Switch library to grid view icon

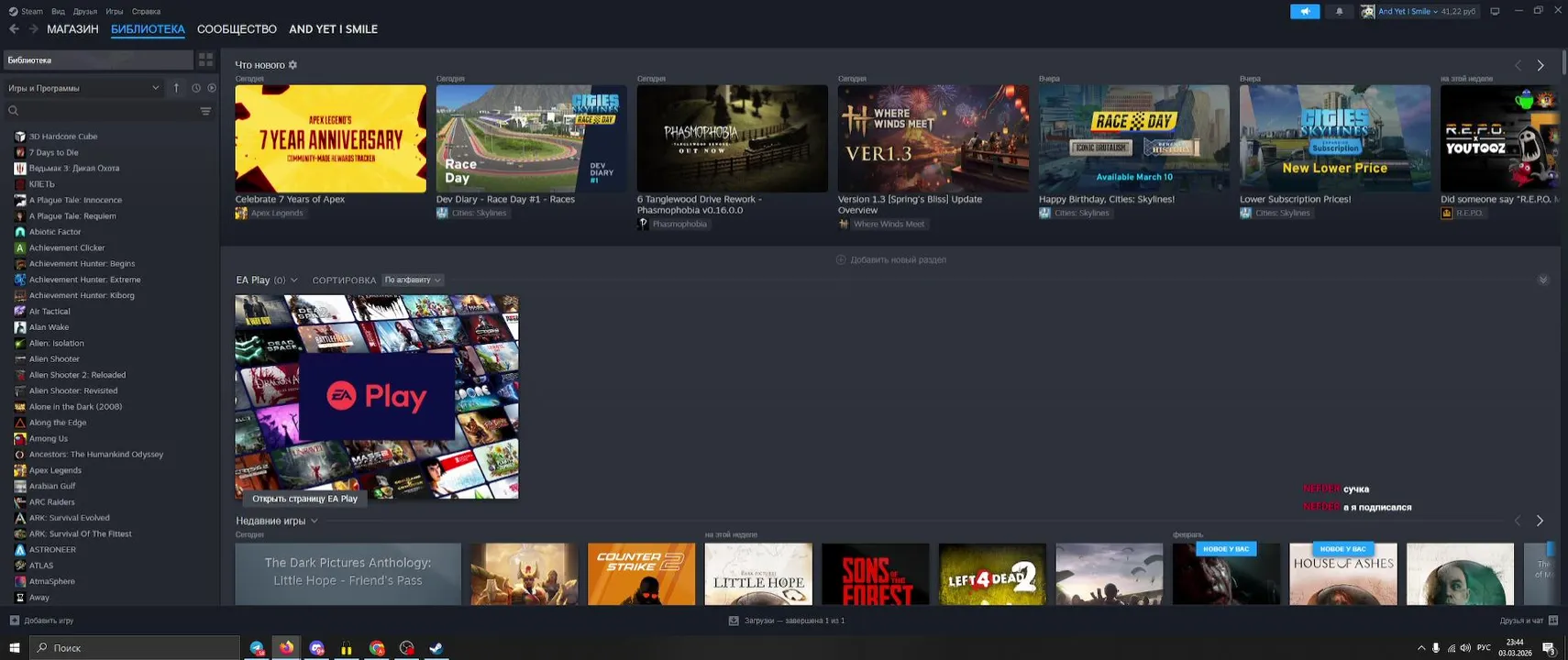[x=205, y=60]
